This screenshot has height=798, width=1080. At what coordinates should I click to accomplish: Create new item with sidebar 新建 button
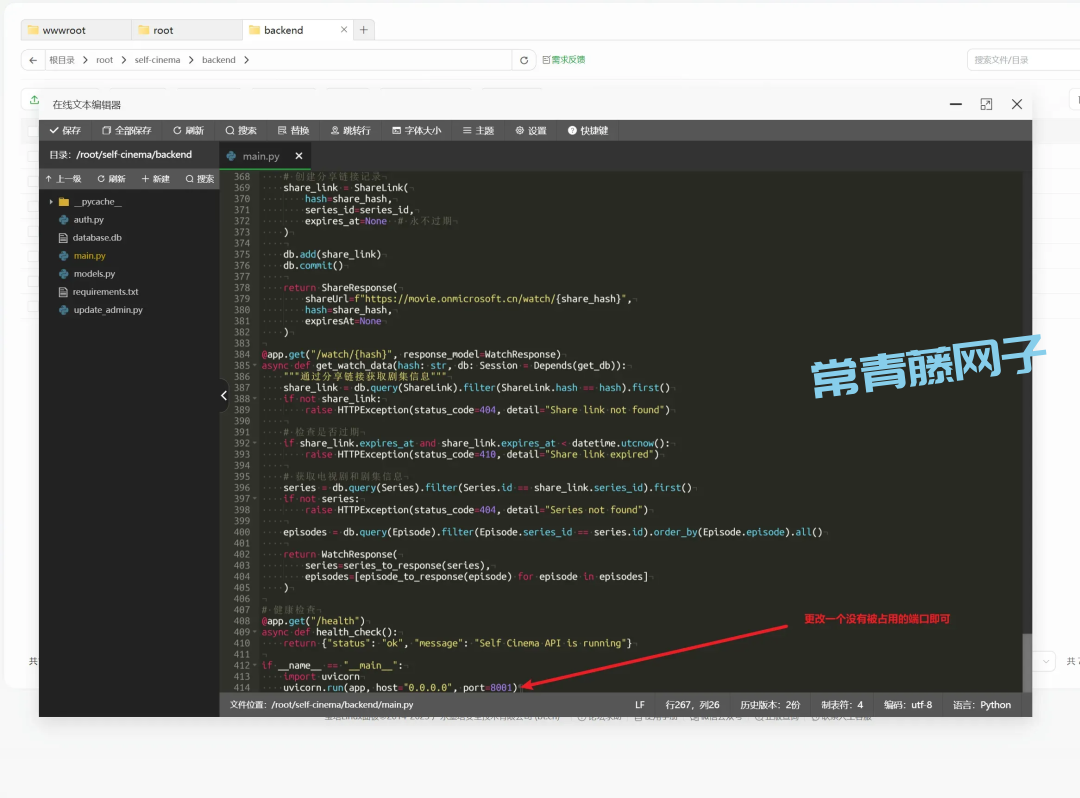pos(155,179)
